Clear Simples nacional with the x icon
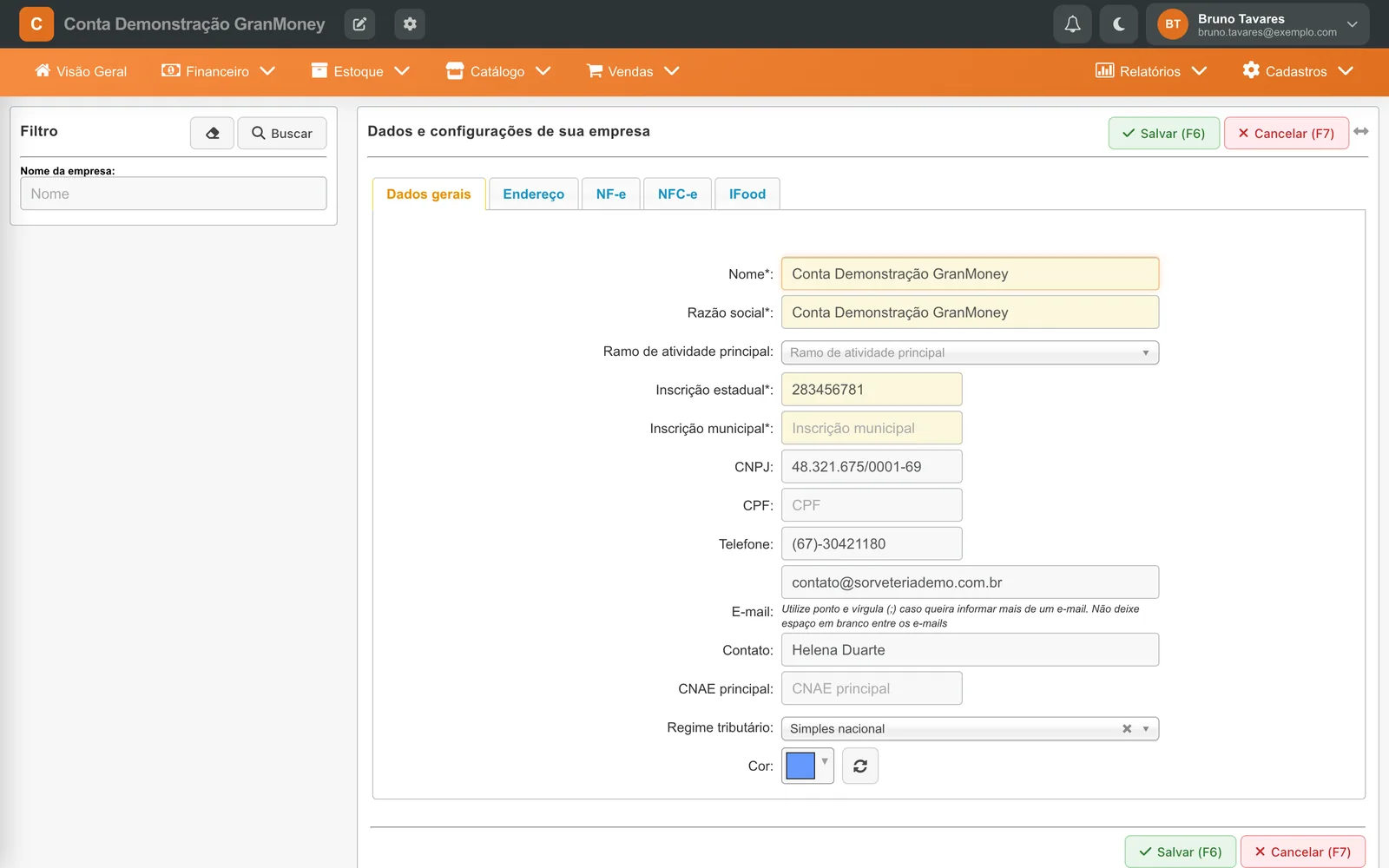This screenshot has width=1389, height=868. (1127, 729)
